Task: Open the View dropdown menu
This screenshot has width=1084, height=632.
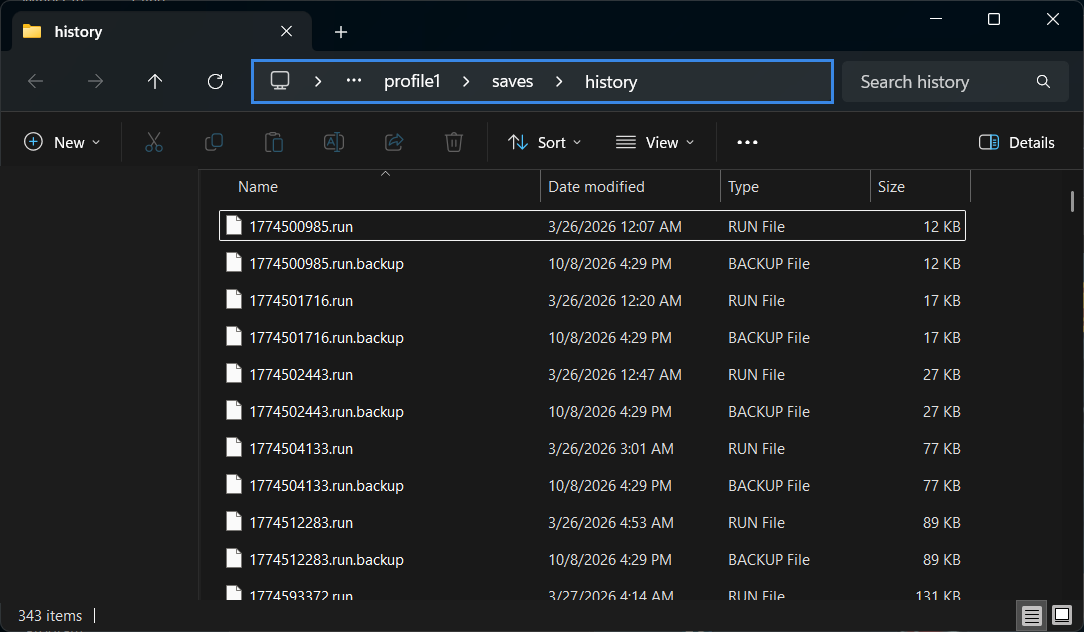Action: [x=655, y=142]
